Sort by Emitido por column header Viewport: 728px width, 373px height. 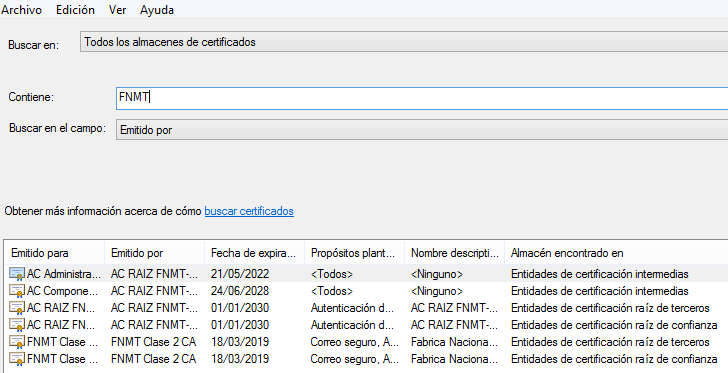[155, 253]
